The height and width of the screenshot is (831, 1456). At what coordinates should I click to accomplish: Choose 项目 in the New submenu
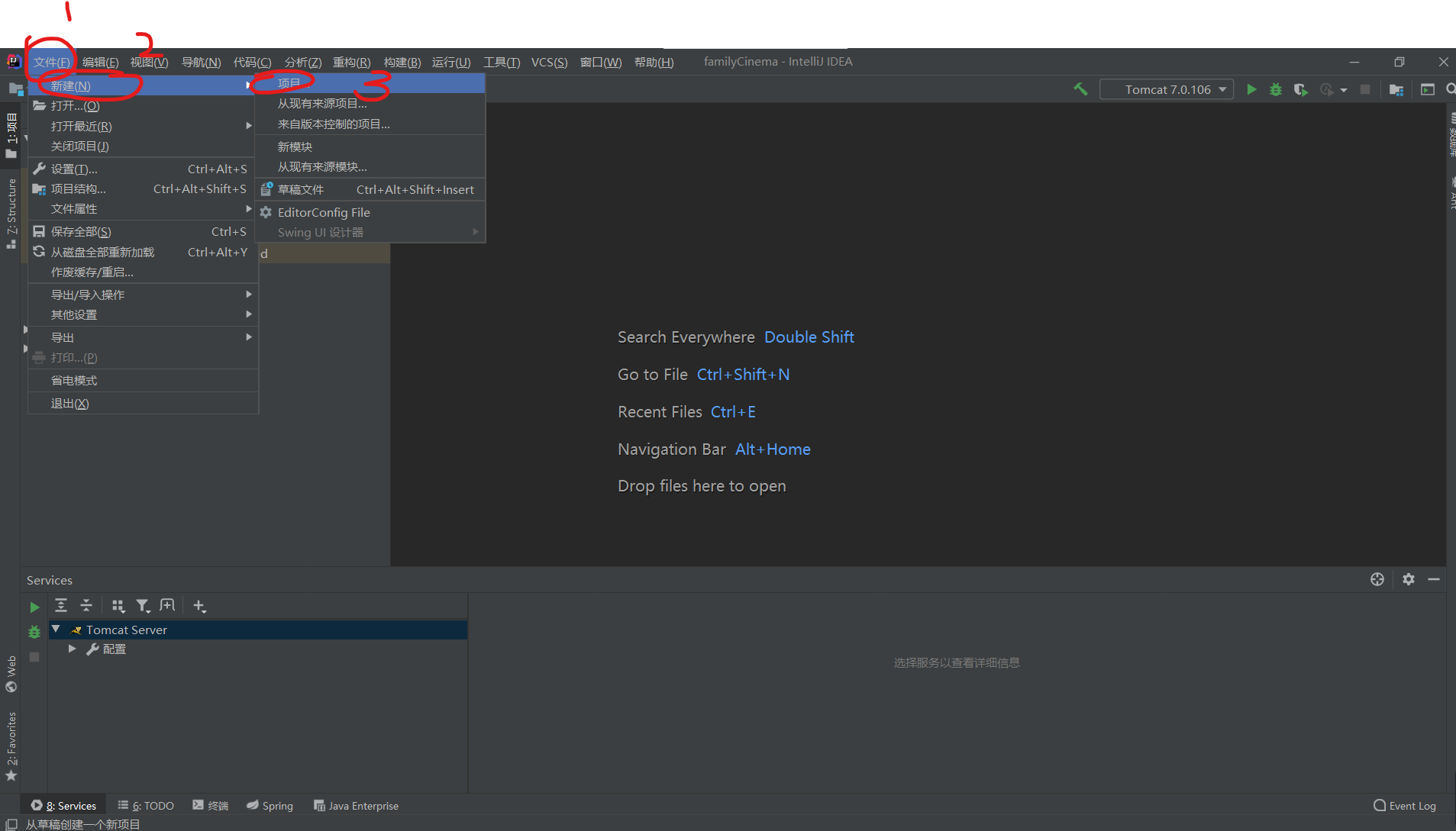click(370, 83)
